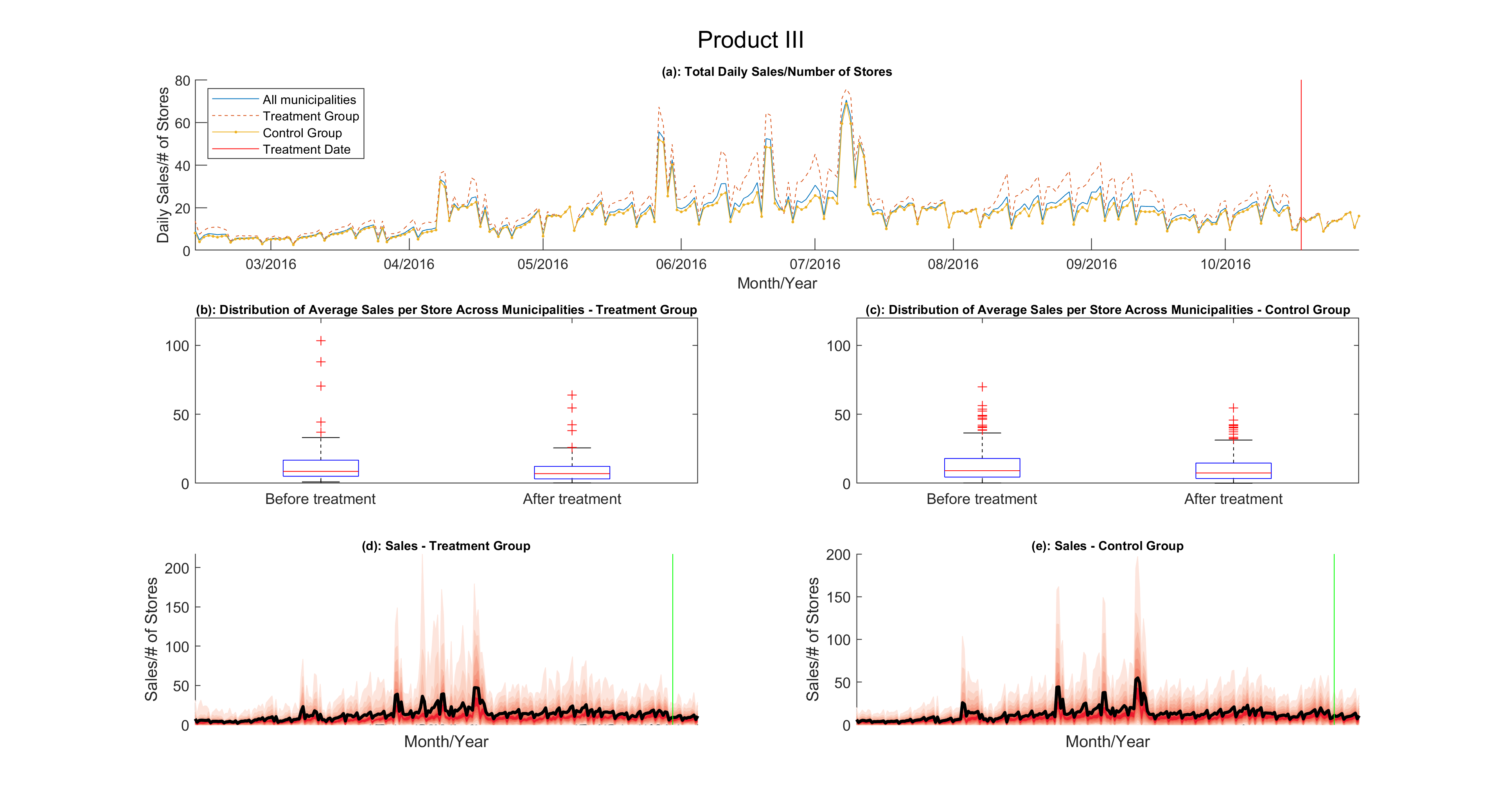Click 'Before treatment' label in plot (b)
1502x812 pixels.
320,499
